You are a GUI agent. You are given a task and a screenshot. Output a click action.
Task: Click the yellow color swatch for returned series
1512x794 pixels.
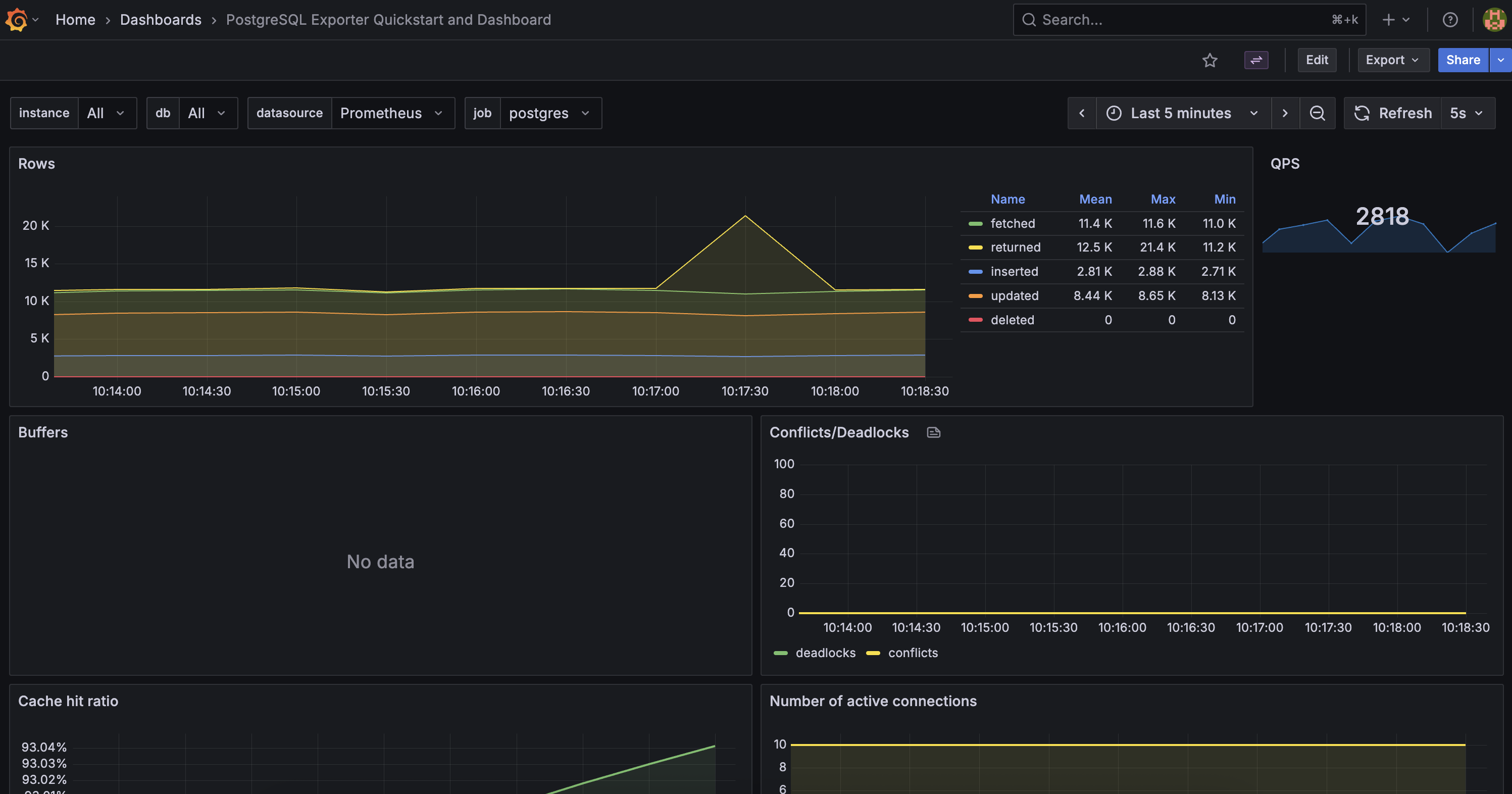(x=975, y=247)
